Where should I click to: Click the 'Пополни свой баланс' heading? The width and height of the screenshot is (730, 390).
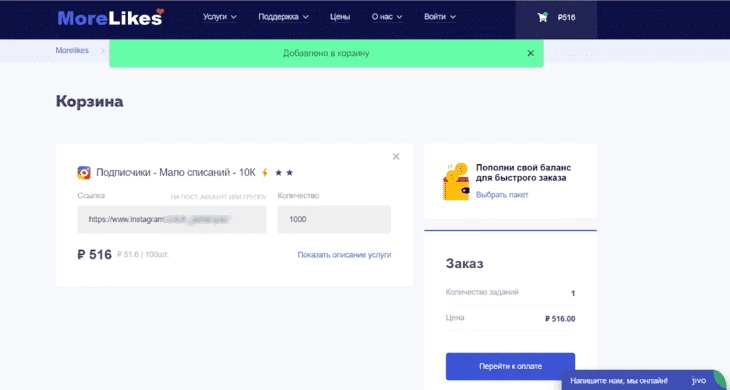click(523, 173)
